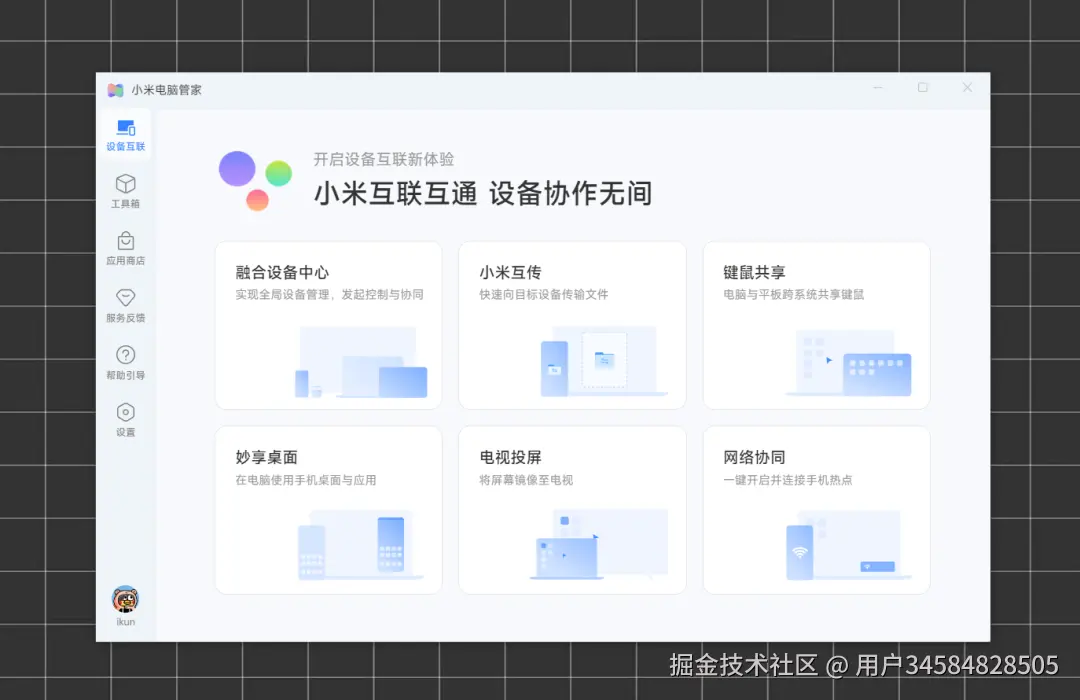Click the text 快速向目标设备传输文件

(x=543, y=295)
